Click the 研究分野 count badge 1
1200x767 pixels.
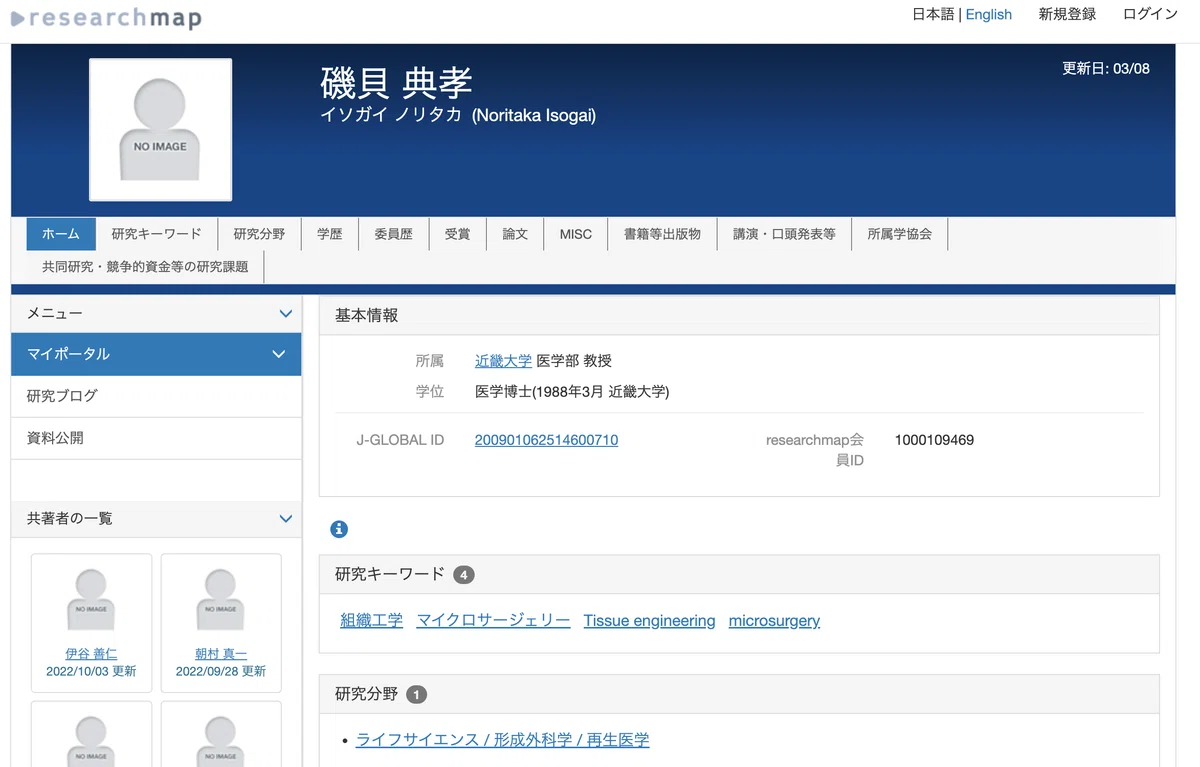click(416, 694)
